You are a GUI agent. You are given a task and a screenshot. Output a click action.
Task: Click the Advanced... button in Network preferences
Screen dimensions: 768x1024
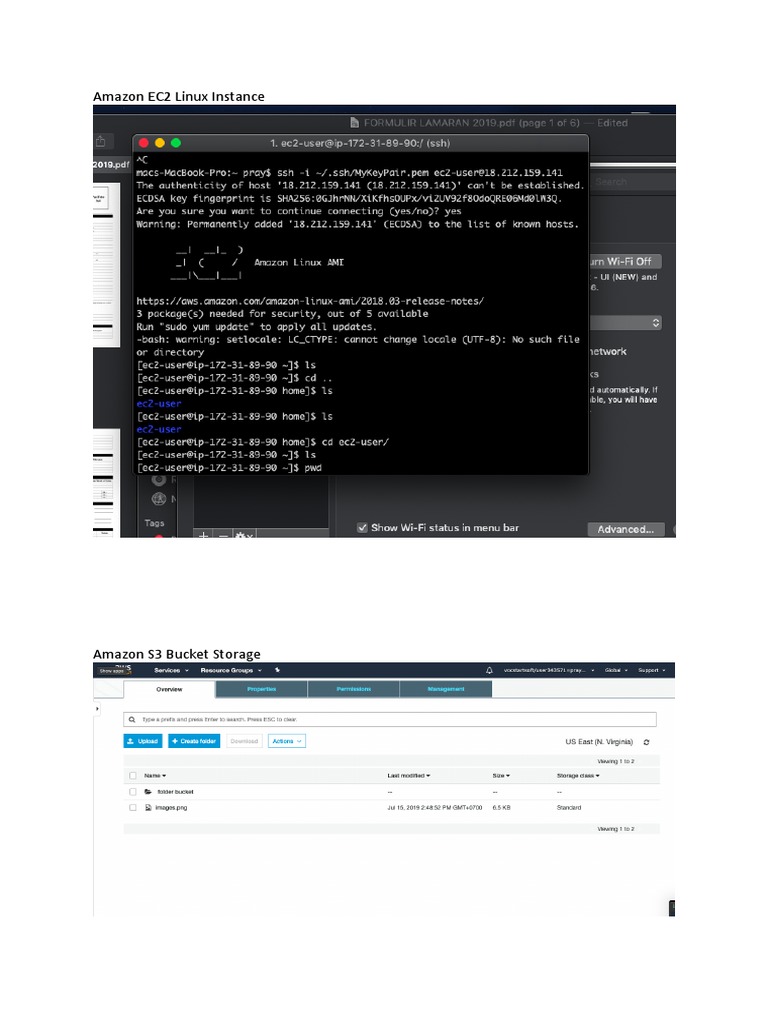point(626,530)
